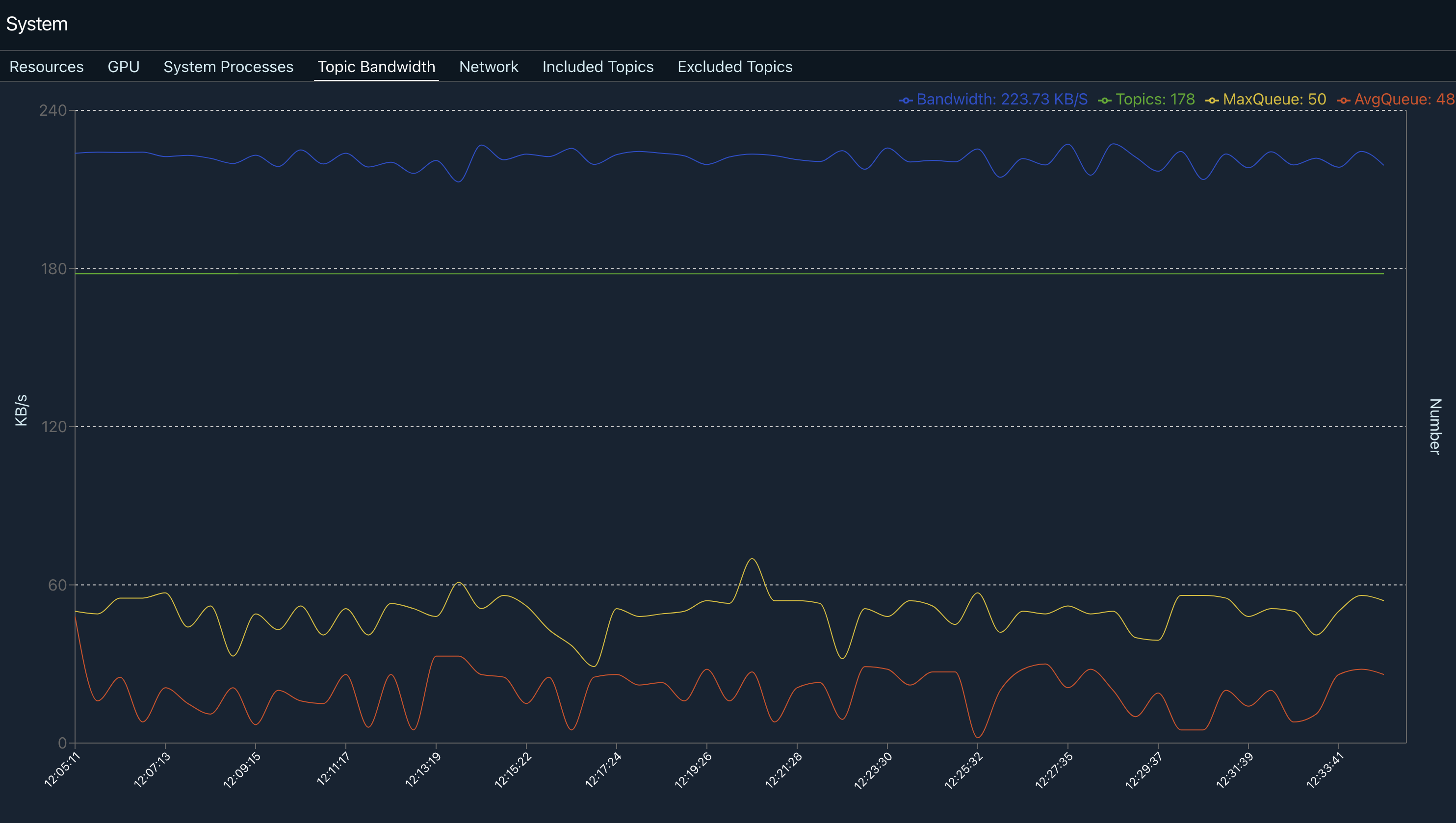Viewport: 1456px width, 823px height.
Task: Click the 12:19:26 time axis label
Action: tap(693, 770)
